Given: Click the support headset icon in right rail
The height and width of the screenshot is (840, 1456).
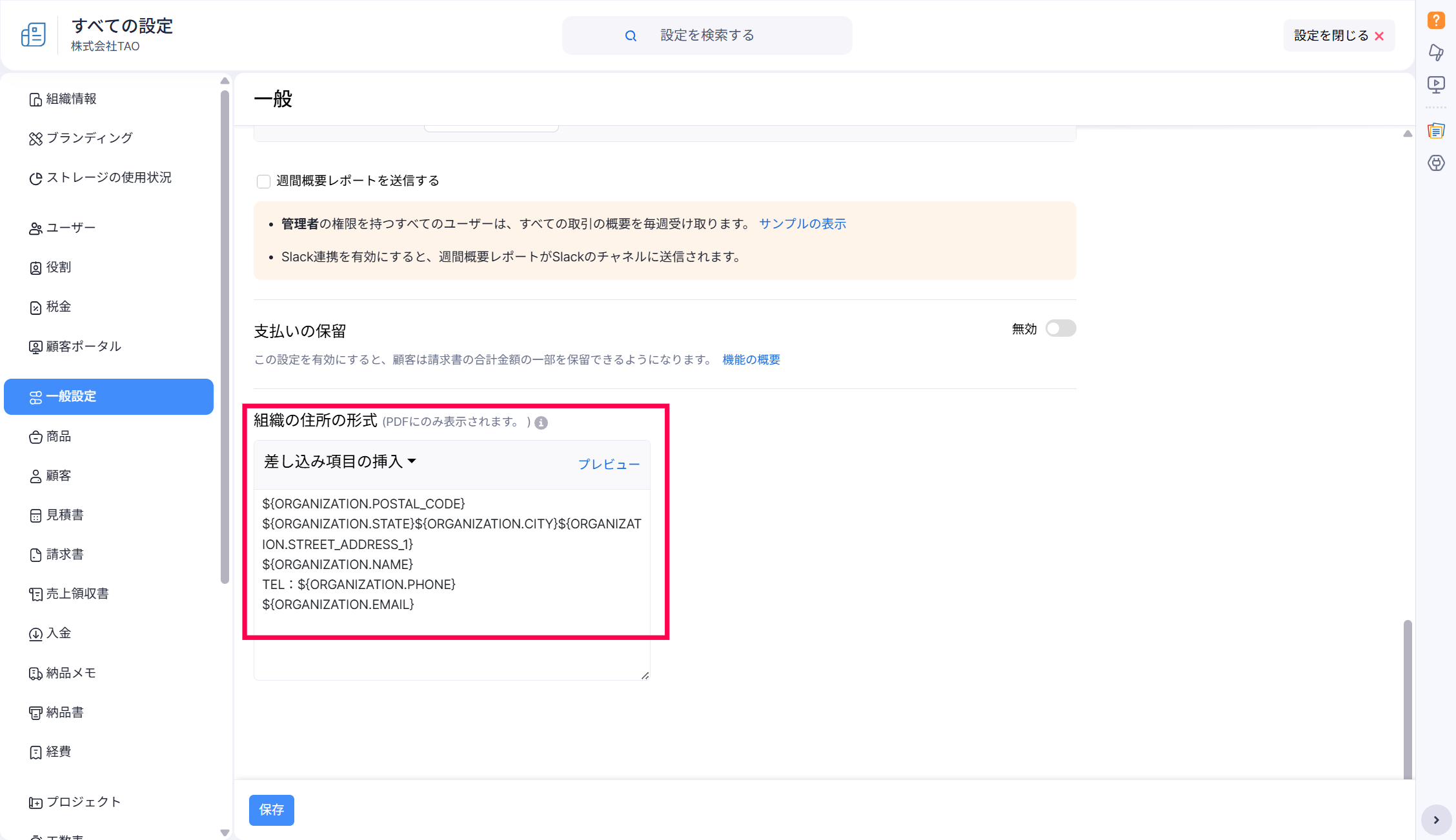Looking at the screenshot, I should (x=1435, y=163).
